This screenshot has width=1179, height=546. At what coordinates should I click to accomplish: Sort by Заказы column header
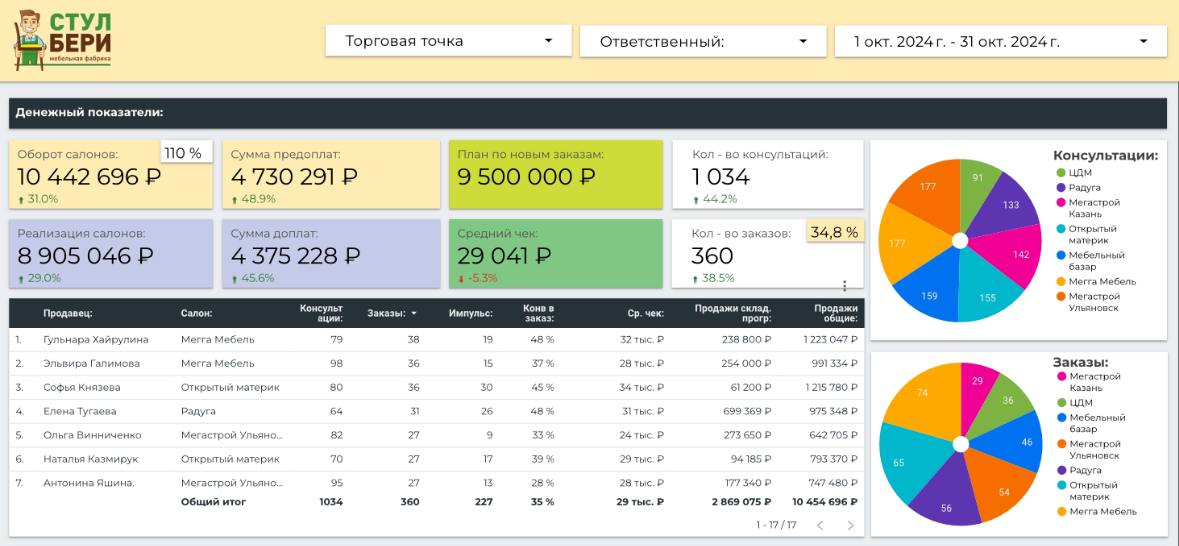pyautogui.click(x=386, y=313)
